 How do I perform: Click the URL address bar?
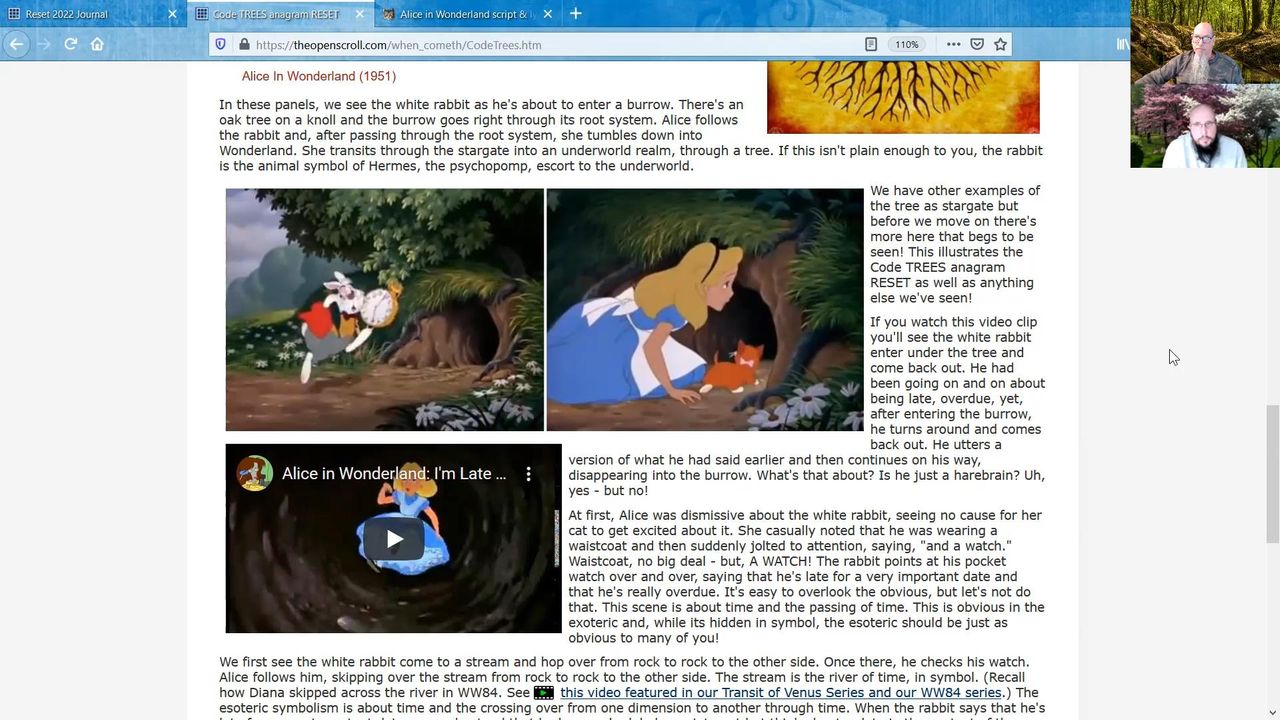tap(550, 45)
